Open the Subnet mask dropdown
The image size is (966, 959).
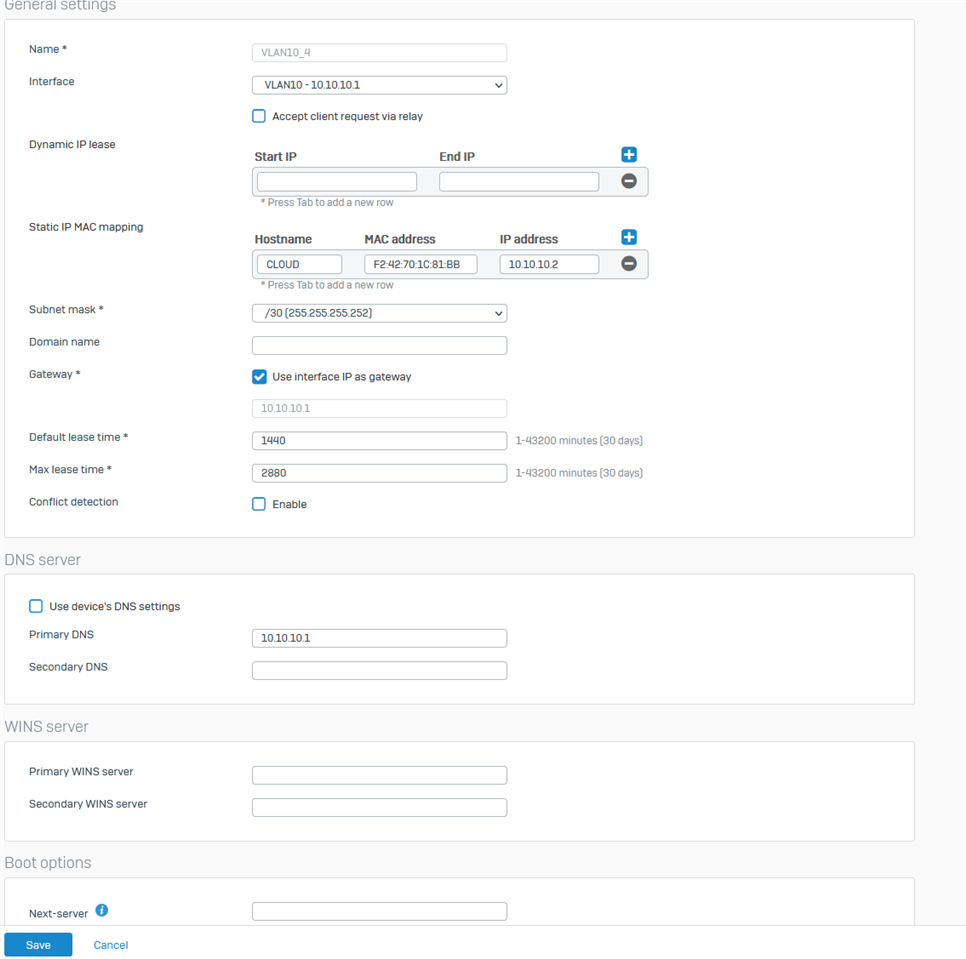click(380, 313)
